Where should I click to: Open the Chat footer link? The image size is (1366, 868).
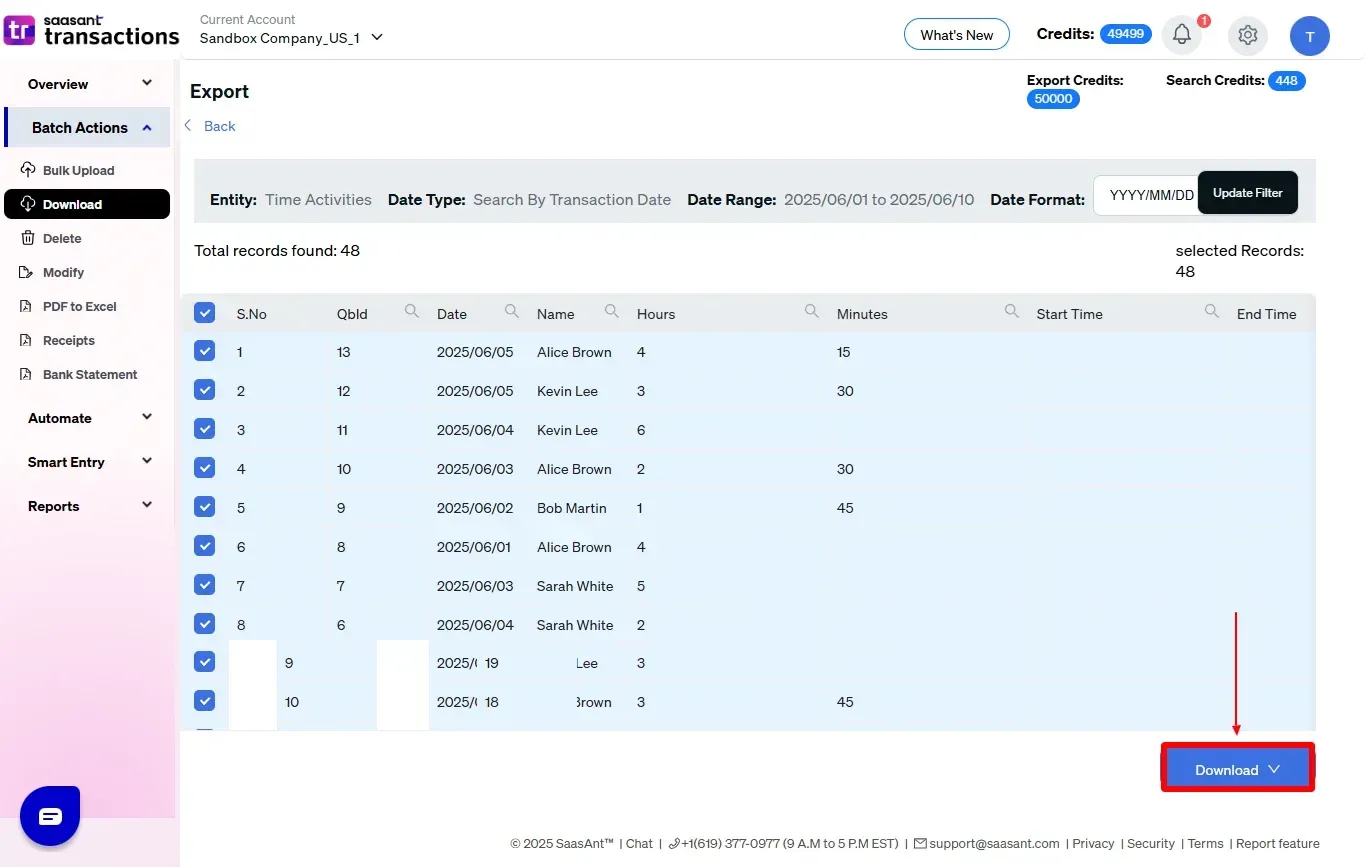(x=639, y=843)
